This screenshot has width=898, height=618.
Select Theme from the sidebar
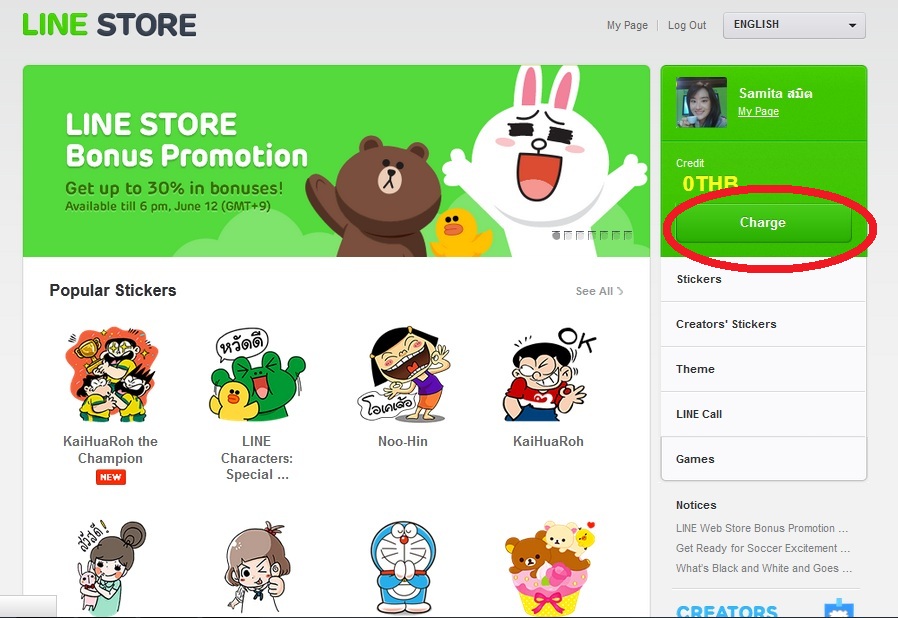(x=695, y=369)
